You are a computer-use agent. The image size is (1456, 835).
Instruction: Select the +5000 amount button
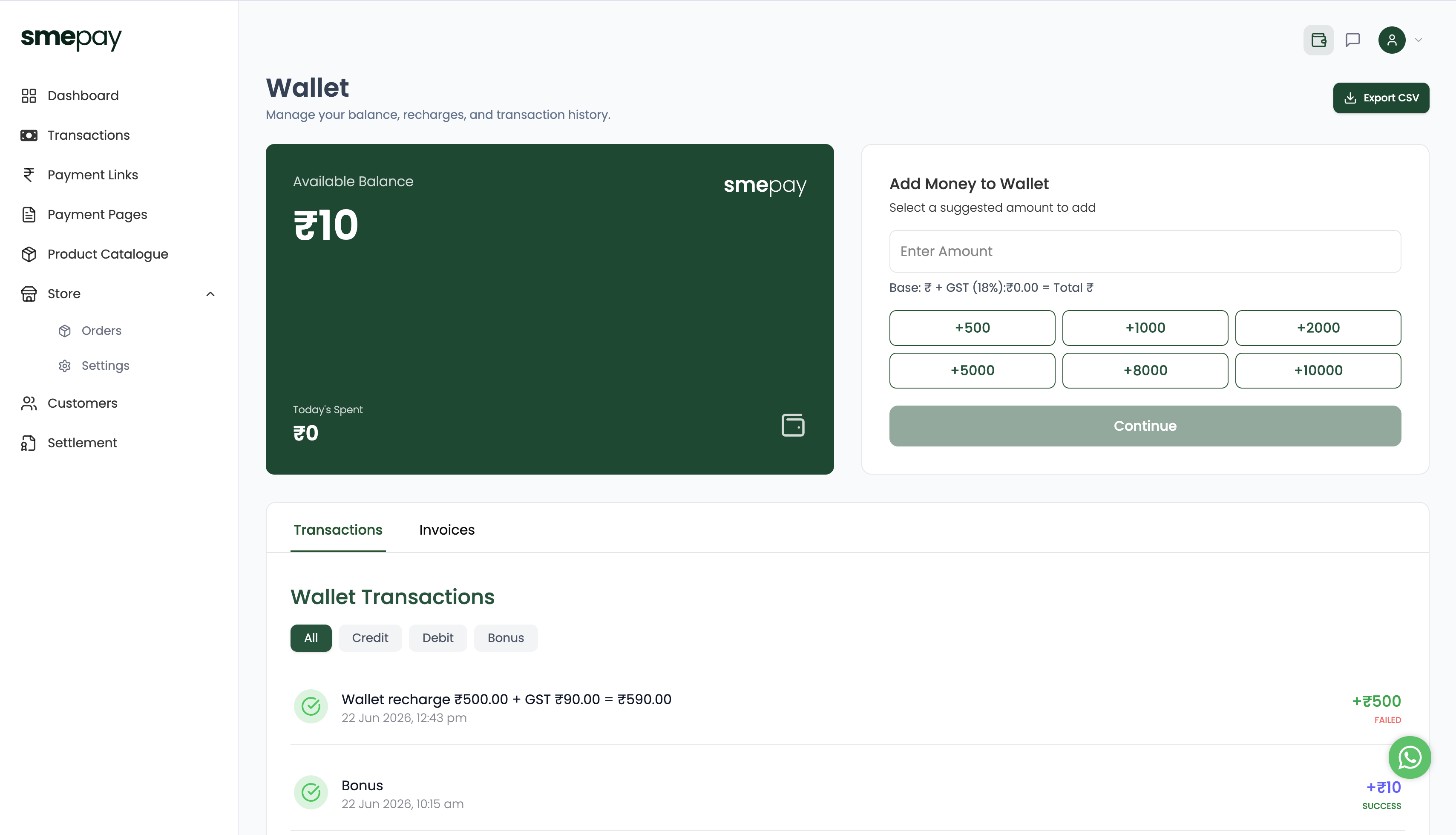[972, 371]
